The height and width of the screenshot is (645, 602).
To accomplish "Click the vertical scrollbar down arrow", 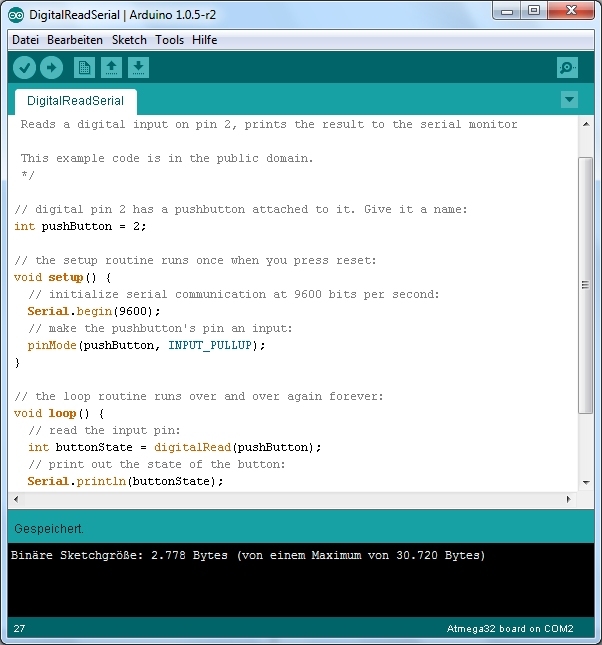I will [x=586, y=482].
